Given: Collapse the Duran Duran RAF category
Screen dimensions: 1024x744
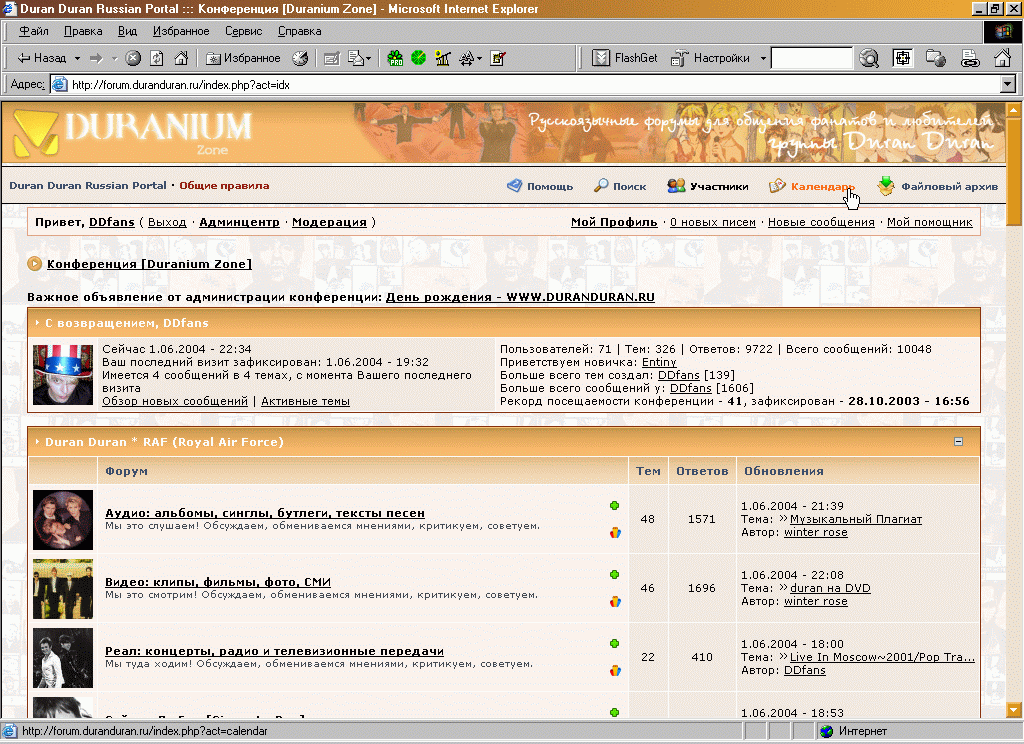Looking at the screenshot, I should pos(959,441).
